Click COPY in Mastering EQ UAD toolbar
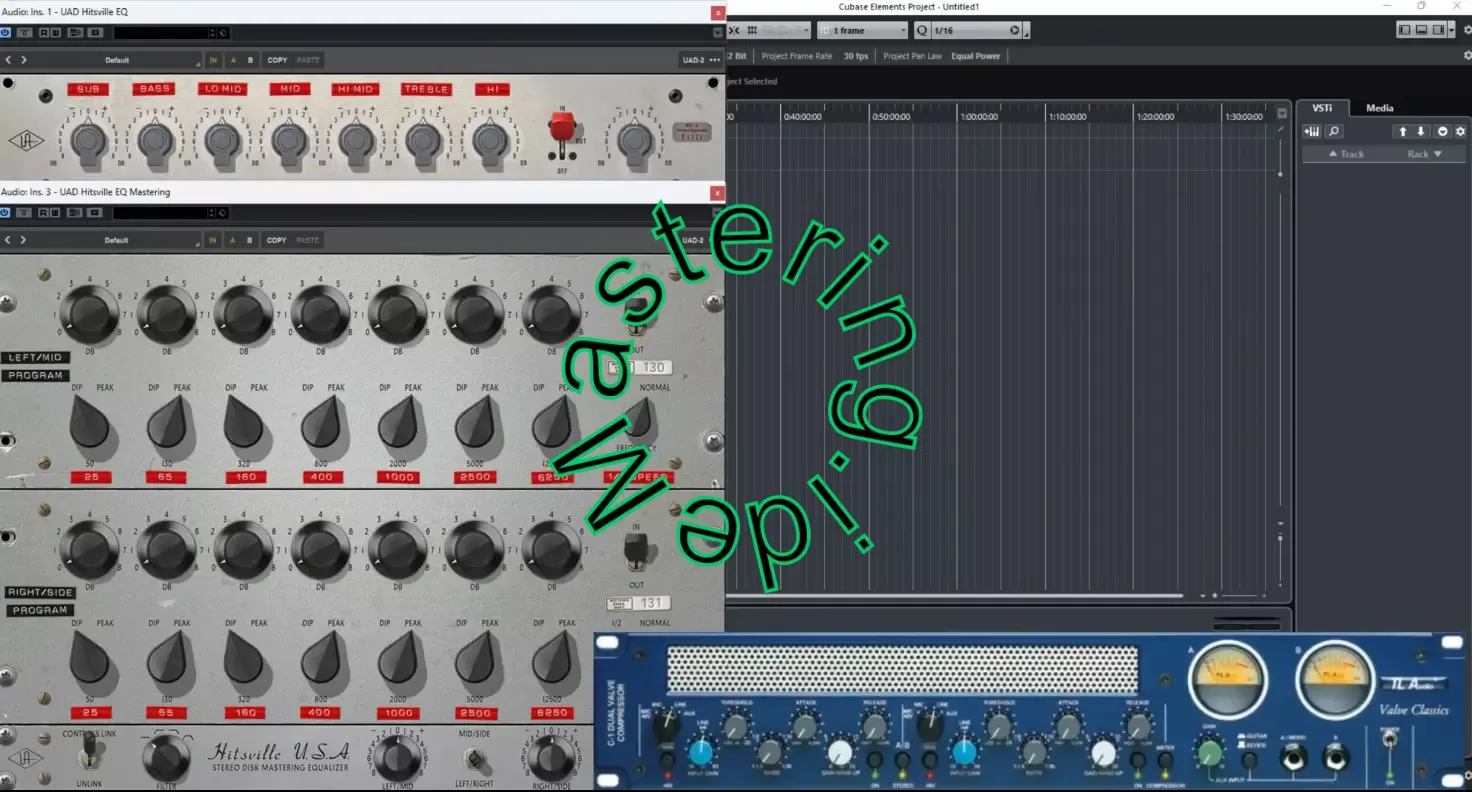The width and height of the screenshot is (1472, 792). (277, 240)
